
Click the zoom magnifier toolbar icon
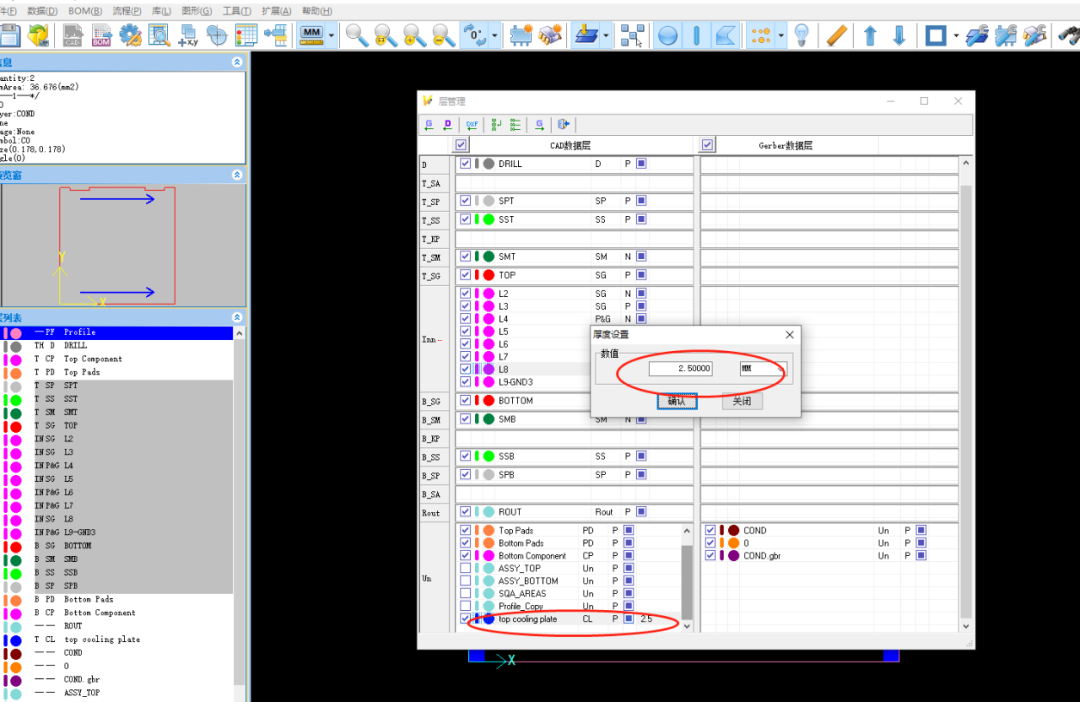357,35
